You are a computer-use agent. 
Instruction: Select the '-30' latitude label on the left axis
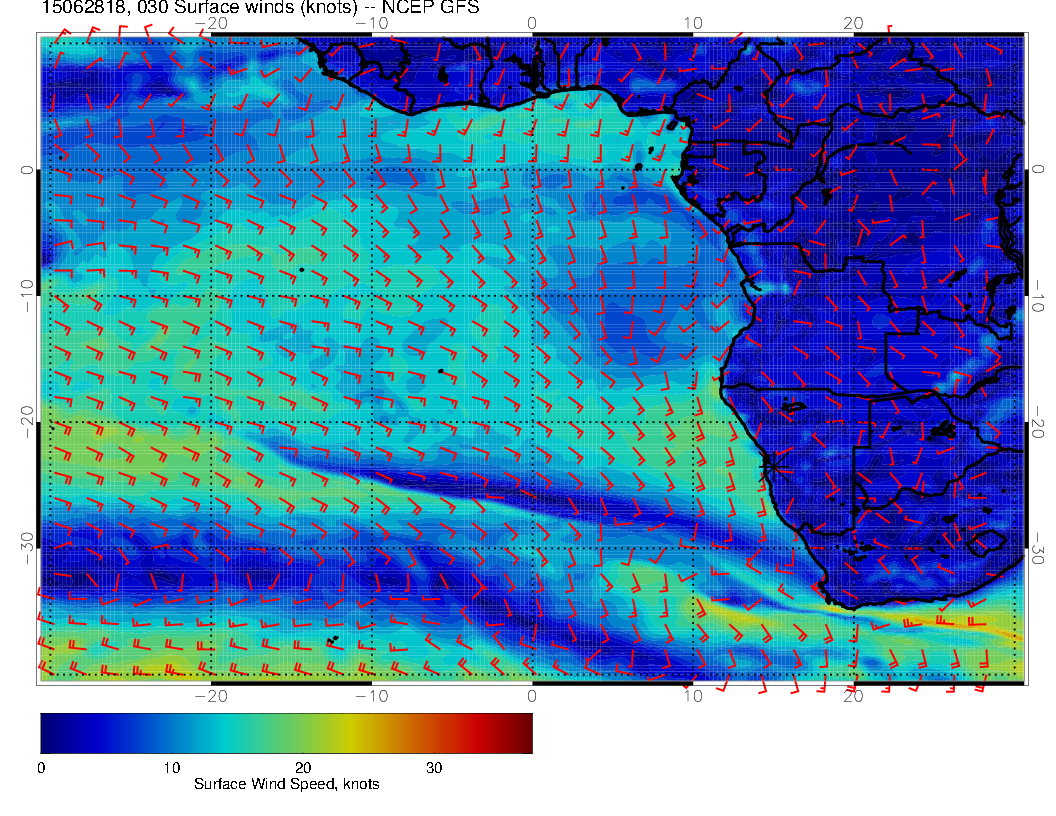[x=26, y=548]
